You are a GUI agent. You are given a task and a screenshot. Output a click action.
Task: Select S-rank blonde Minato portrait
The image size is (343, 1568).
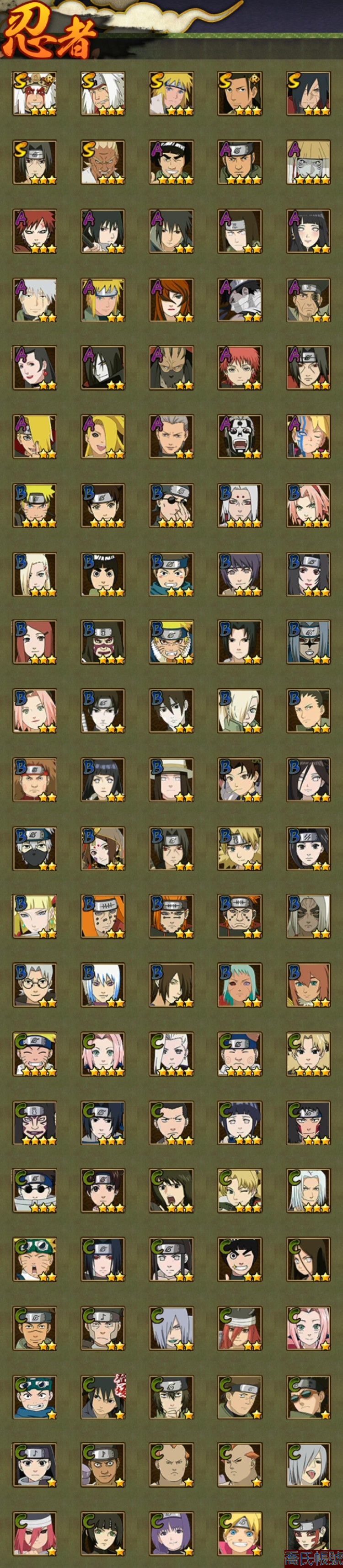171,94
